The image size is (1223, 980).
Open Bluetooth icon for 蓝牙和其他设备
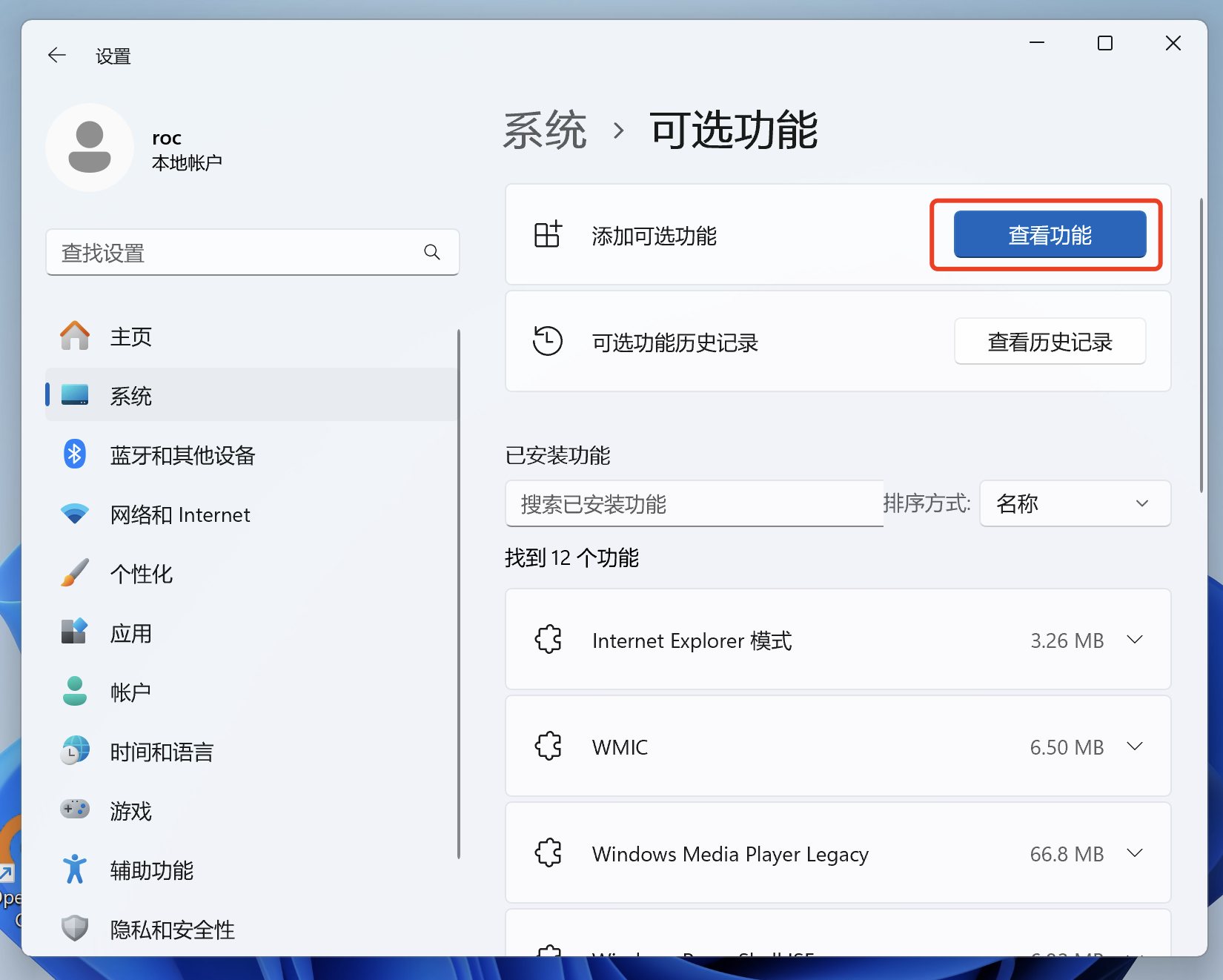[75, 454]
